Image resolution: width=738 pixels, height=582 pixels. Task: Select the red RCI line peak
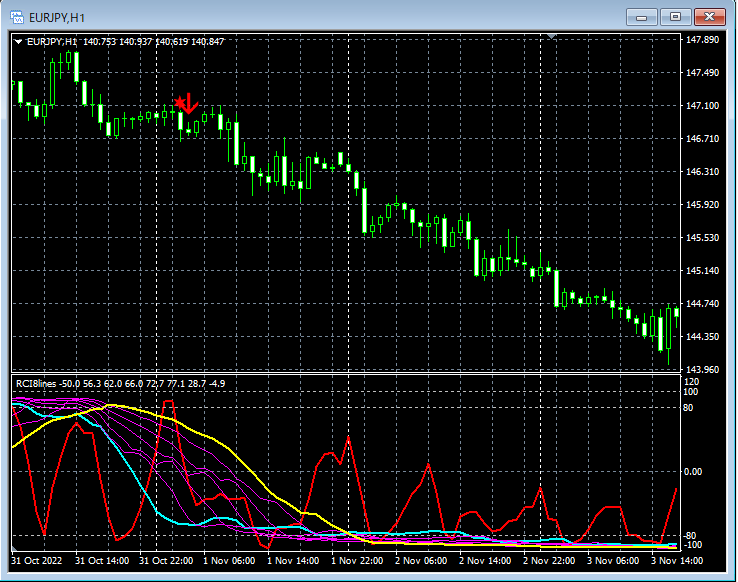pyautogui.click(x=169, y=402)
